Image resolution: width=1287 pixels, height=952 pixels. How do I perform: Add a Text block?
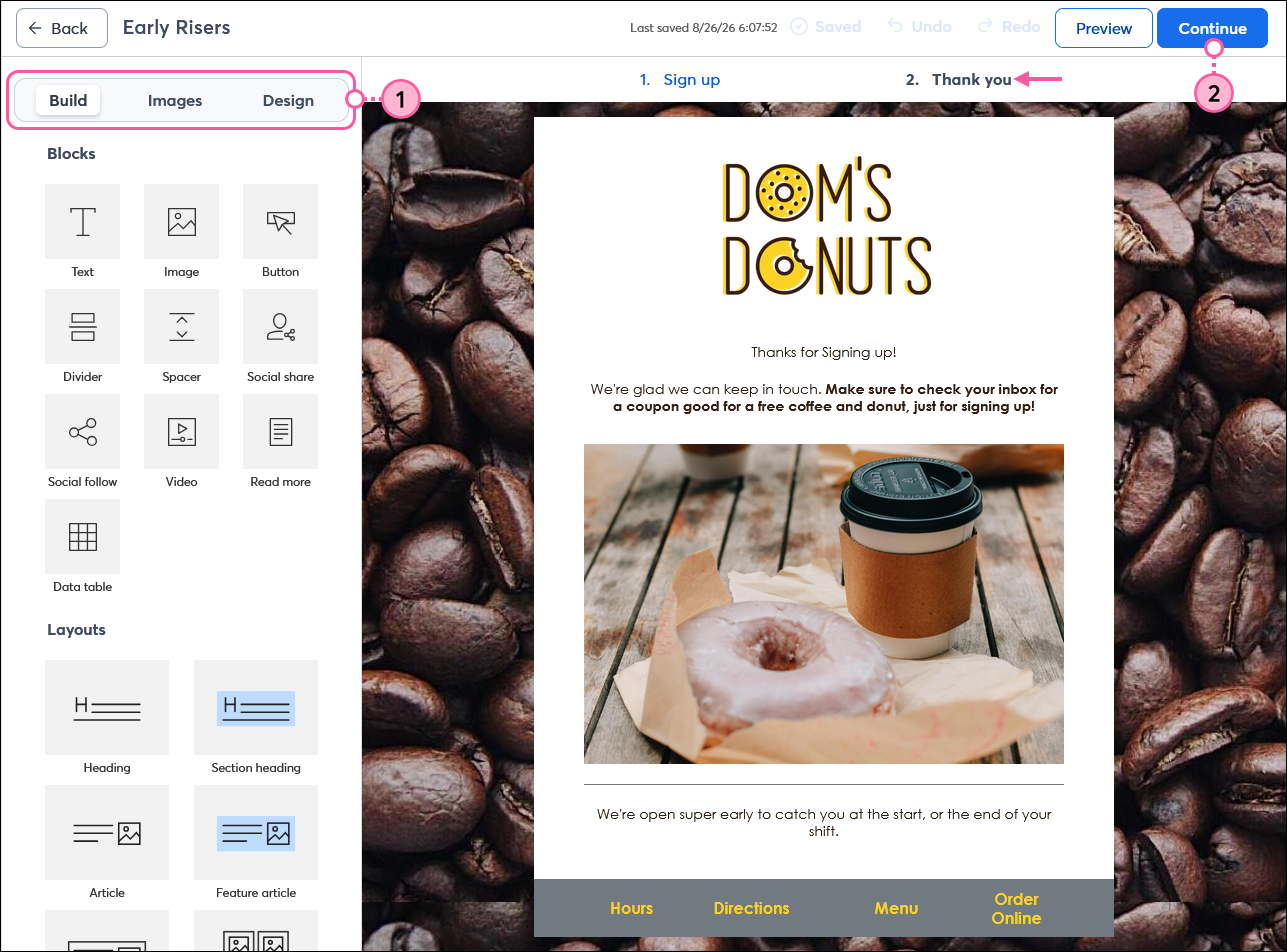tap(82, 222)
